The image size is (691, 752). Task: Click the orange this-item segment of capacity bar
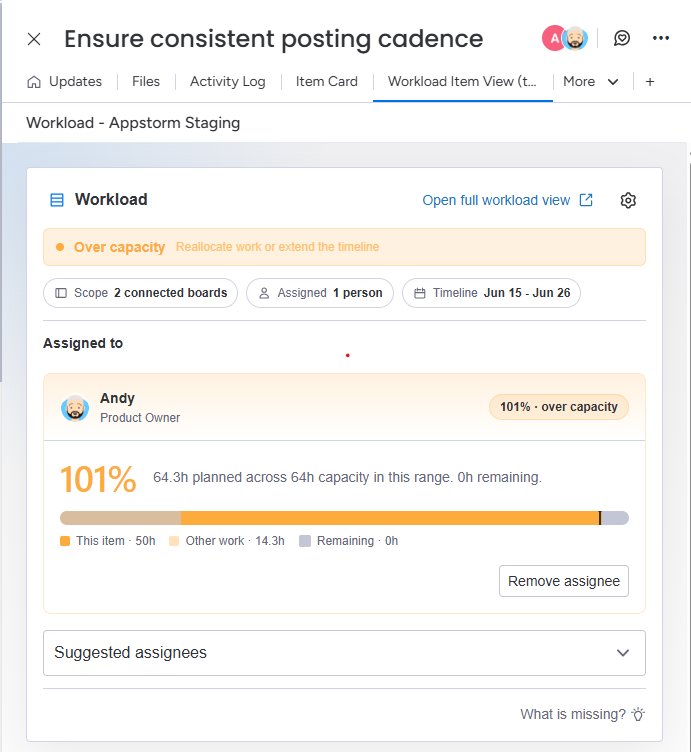click(390, 518)
